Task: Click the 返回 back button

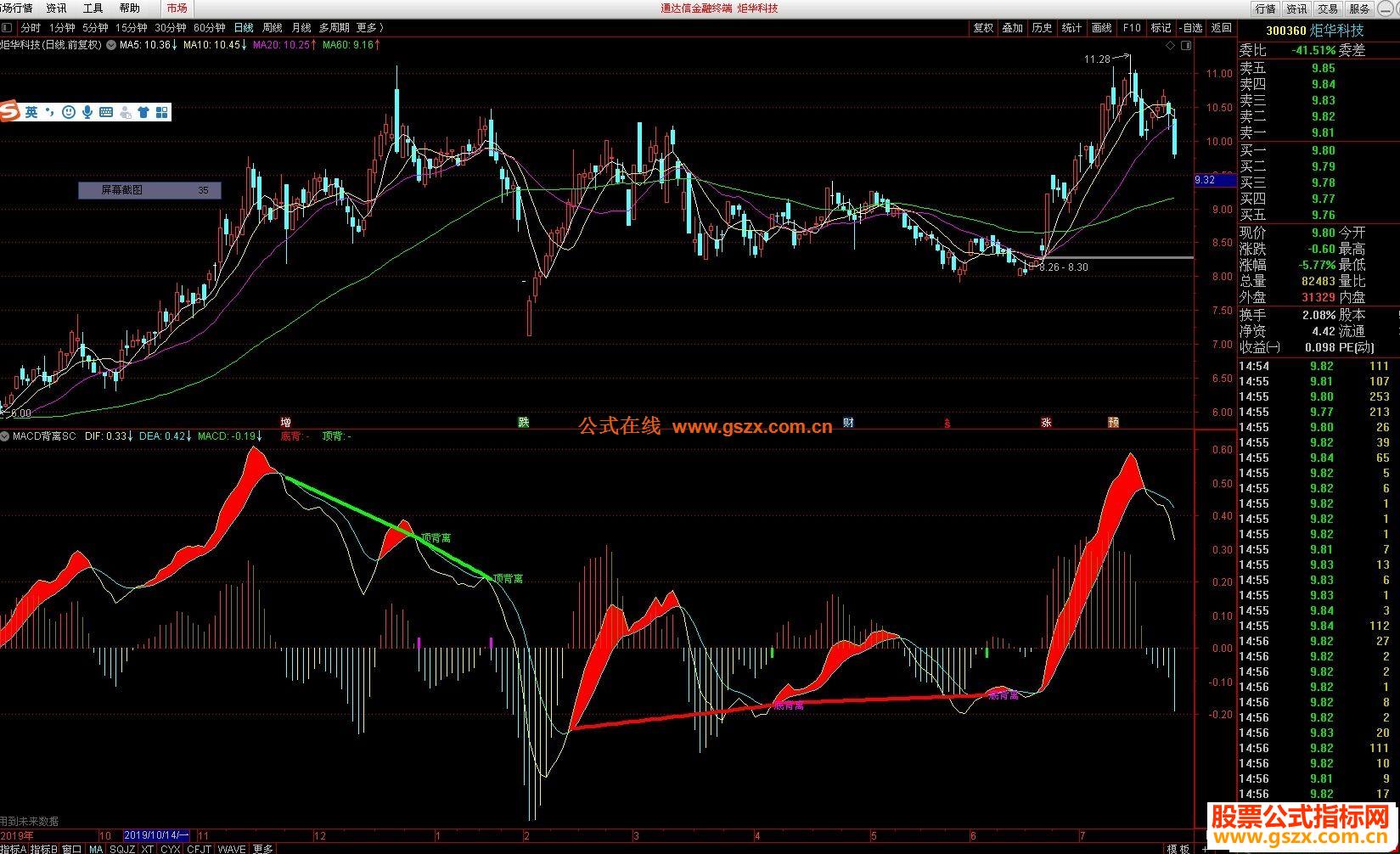Action: tap(1221, 28)
